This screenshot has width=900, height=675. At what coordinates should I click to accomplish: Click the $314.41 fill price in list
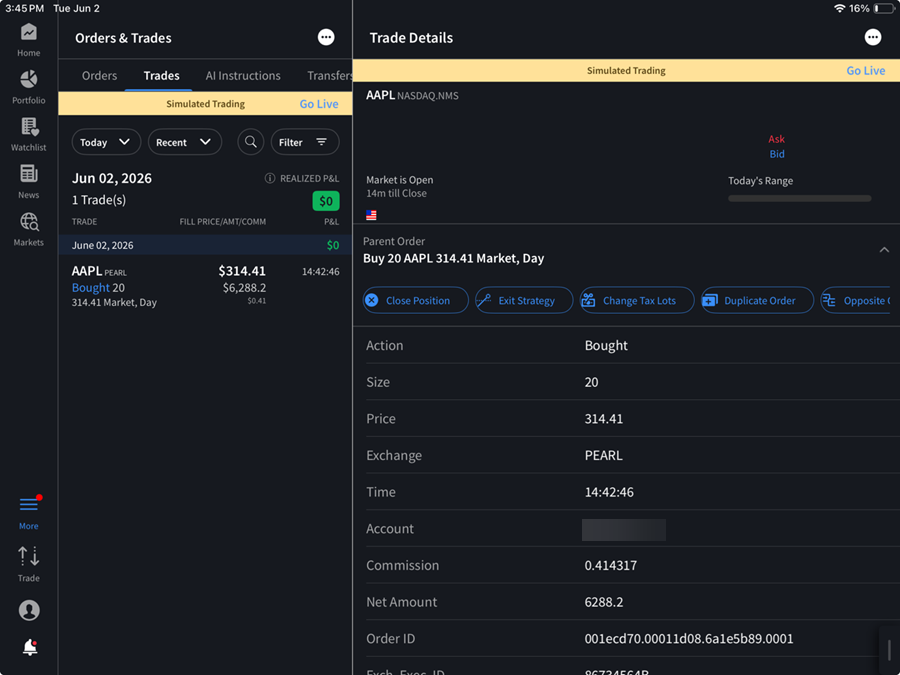coord(242,271)
